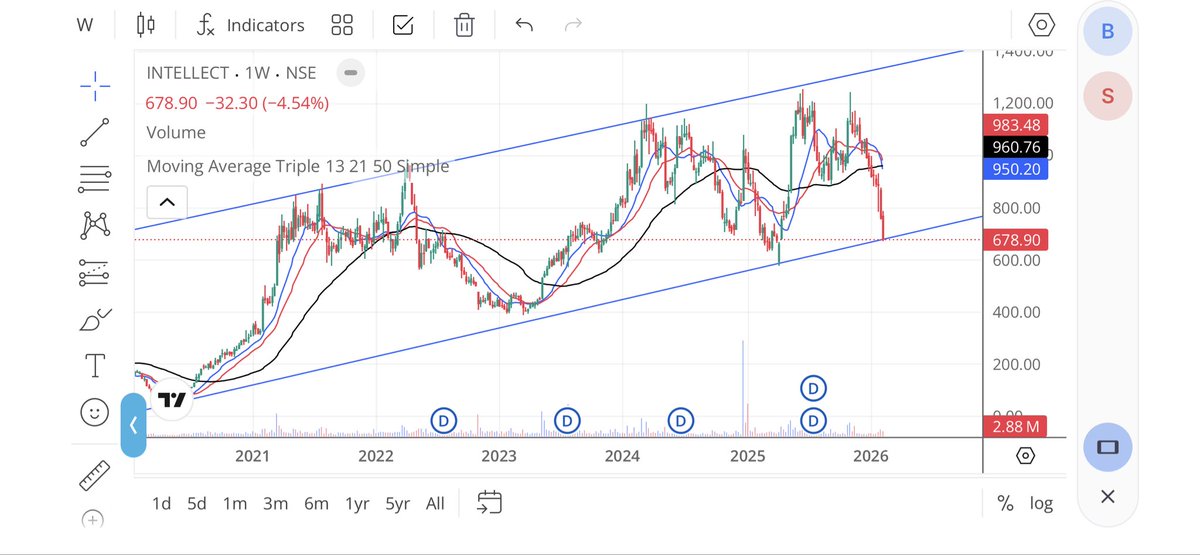Open the dividend marker near mid-2023
The width and height of the screenshot is (1200, 555).
pyautogui.click(x=567, y=421)
